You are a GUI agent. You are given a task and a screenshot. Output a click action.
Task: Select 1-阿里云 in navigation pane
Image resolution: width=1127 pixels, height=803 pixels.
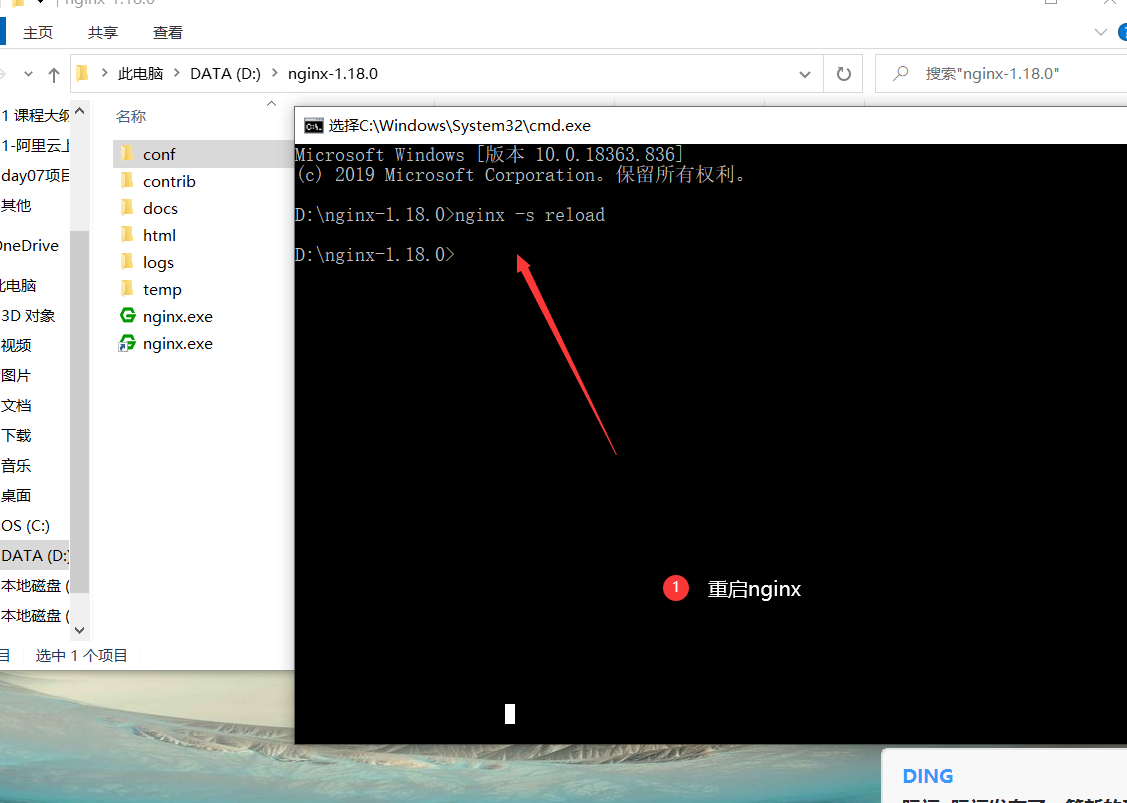[35, 146]
